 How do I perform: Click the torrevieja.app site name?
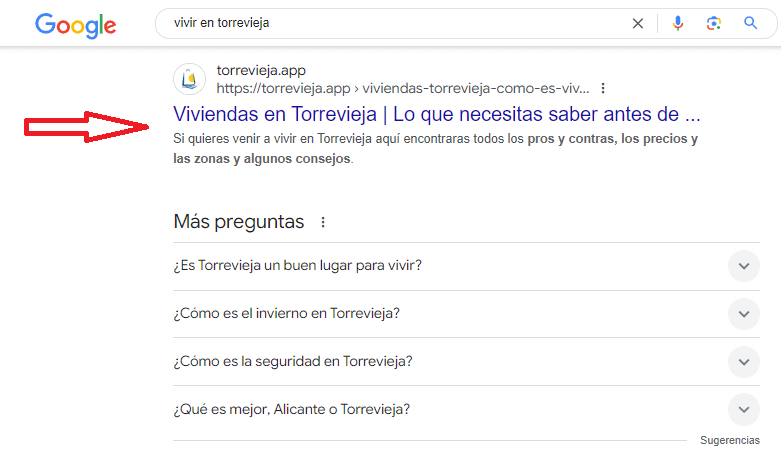[261, 71]
